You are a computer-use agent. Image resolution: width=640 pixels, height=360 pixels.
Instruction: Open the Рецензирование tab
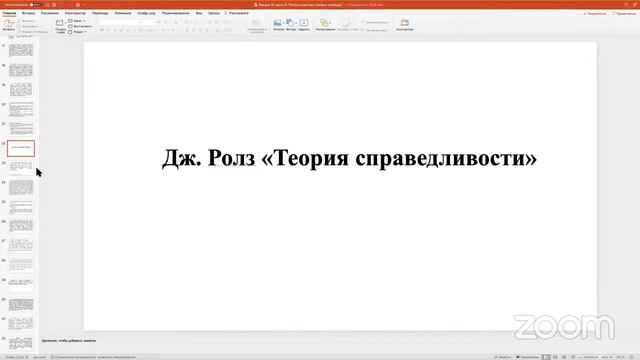coord(176,13)
